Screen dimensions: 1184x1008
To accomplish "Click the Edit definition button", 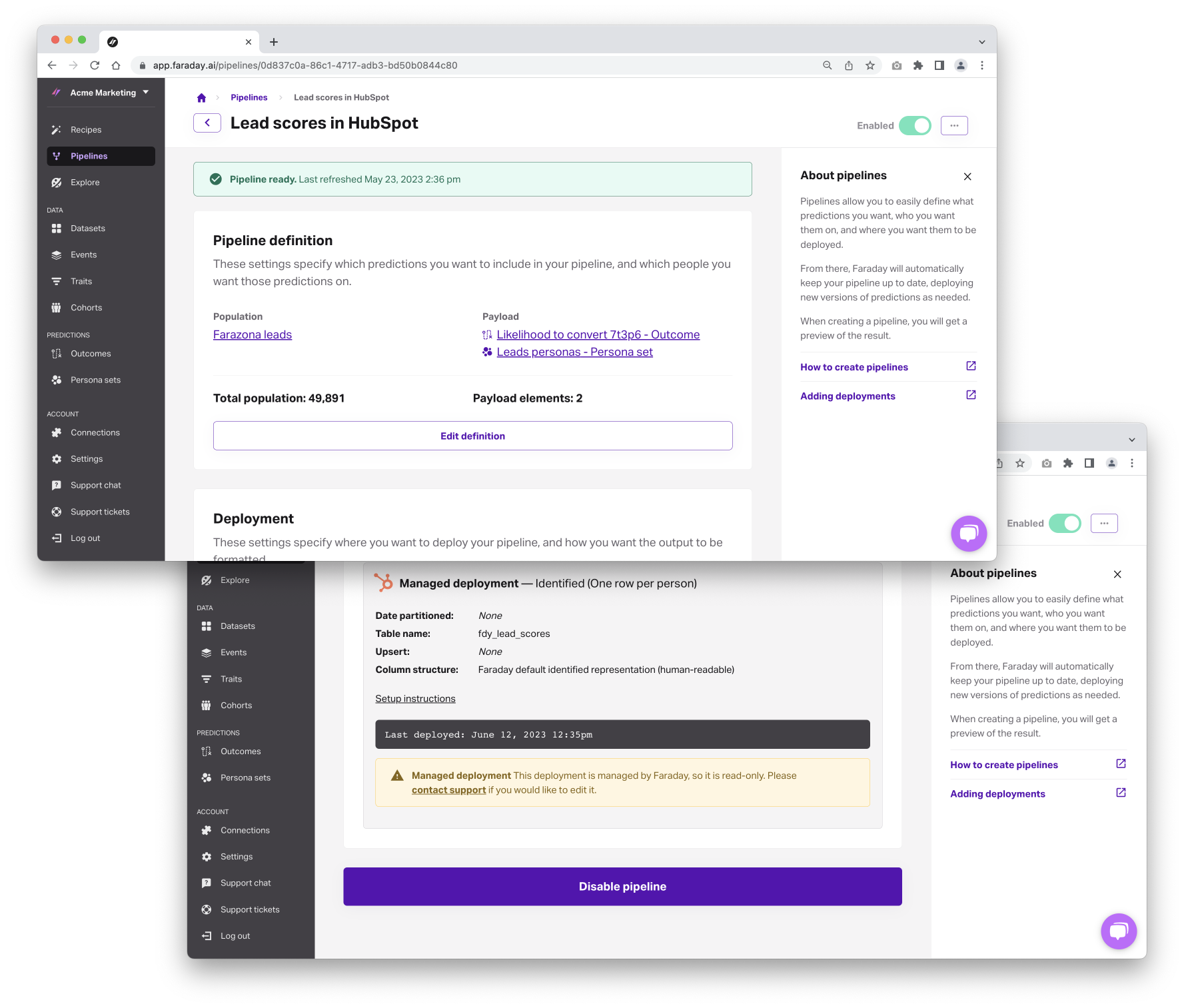I will point(472,436).
